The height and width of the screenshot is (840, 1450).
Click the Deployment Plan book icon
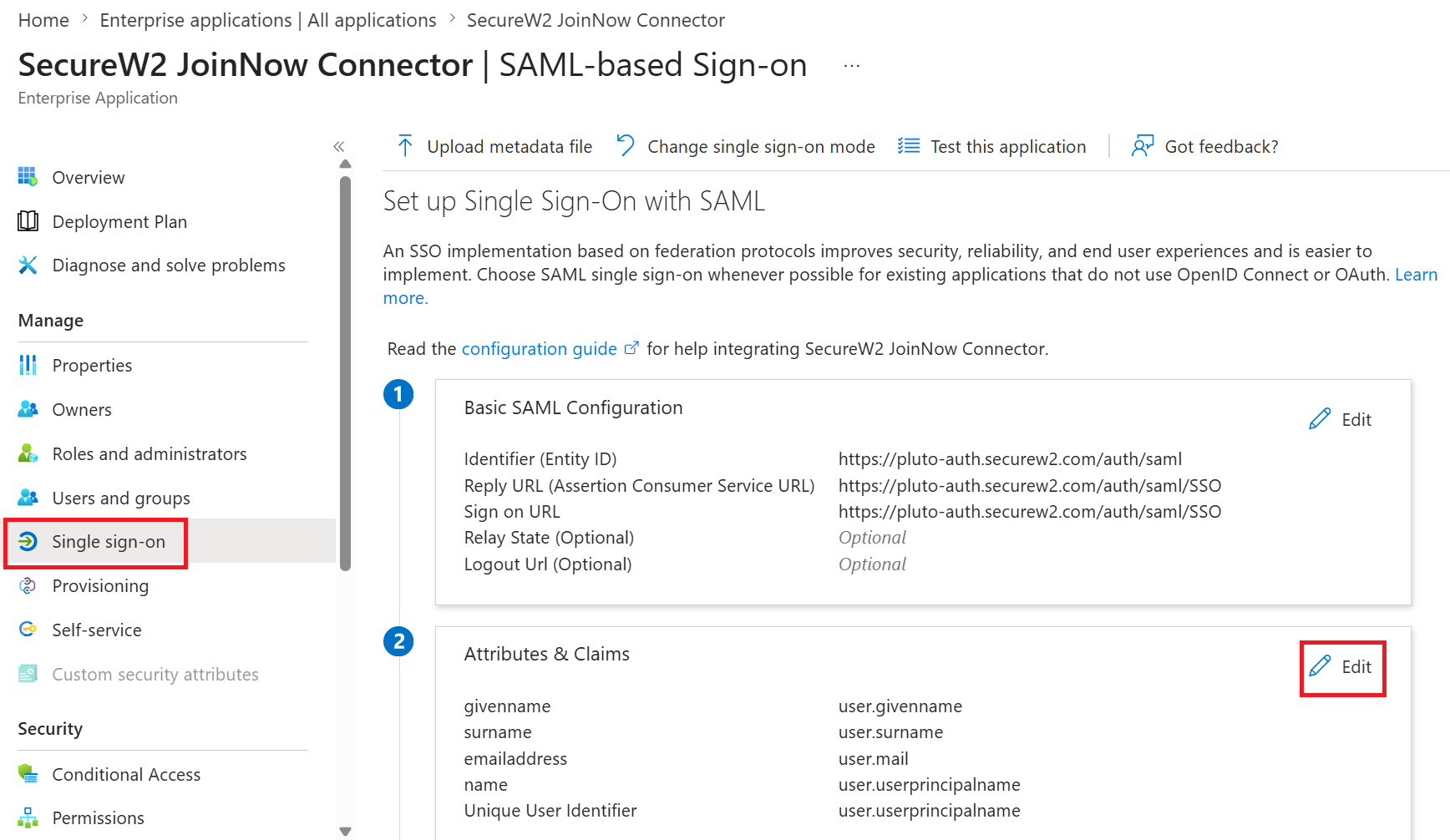tap(28, 221)
